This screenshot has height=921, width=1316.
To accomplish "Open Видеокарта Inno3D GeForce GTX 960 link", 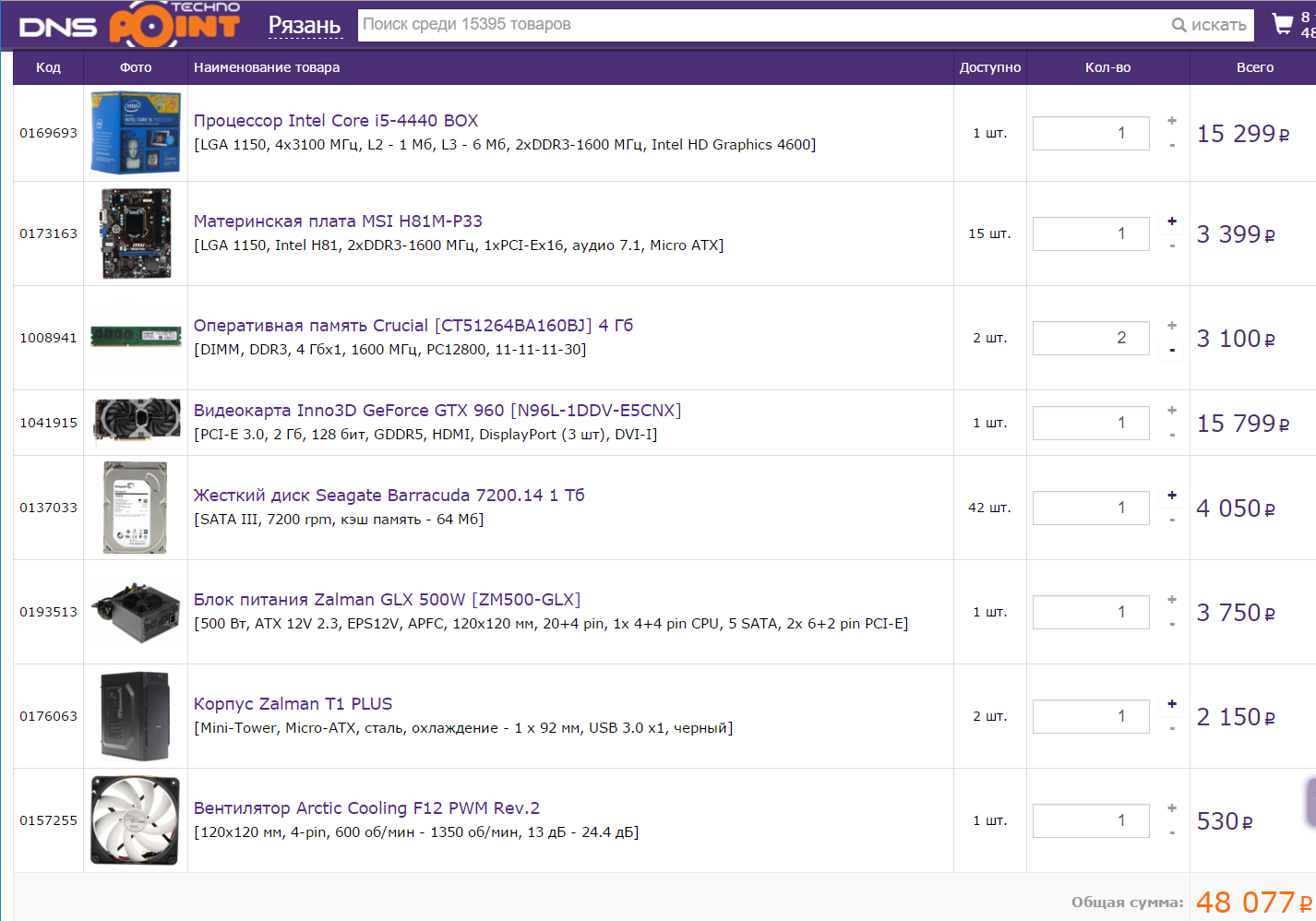I will point(437,411).
